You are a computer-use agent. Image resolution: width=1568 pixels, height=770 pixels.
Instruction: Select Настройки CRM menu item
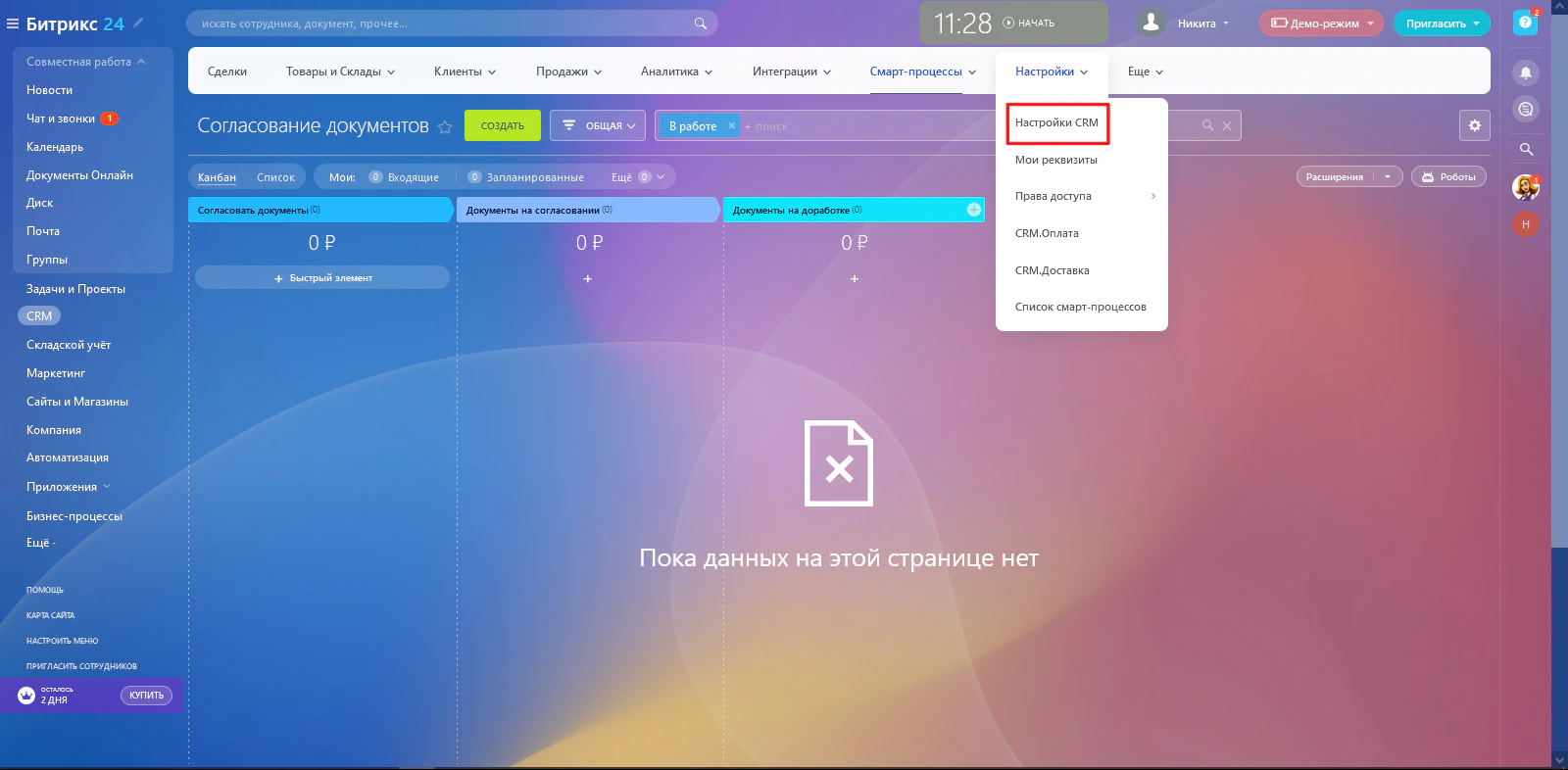click(x=1056, y=122)
